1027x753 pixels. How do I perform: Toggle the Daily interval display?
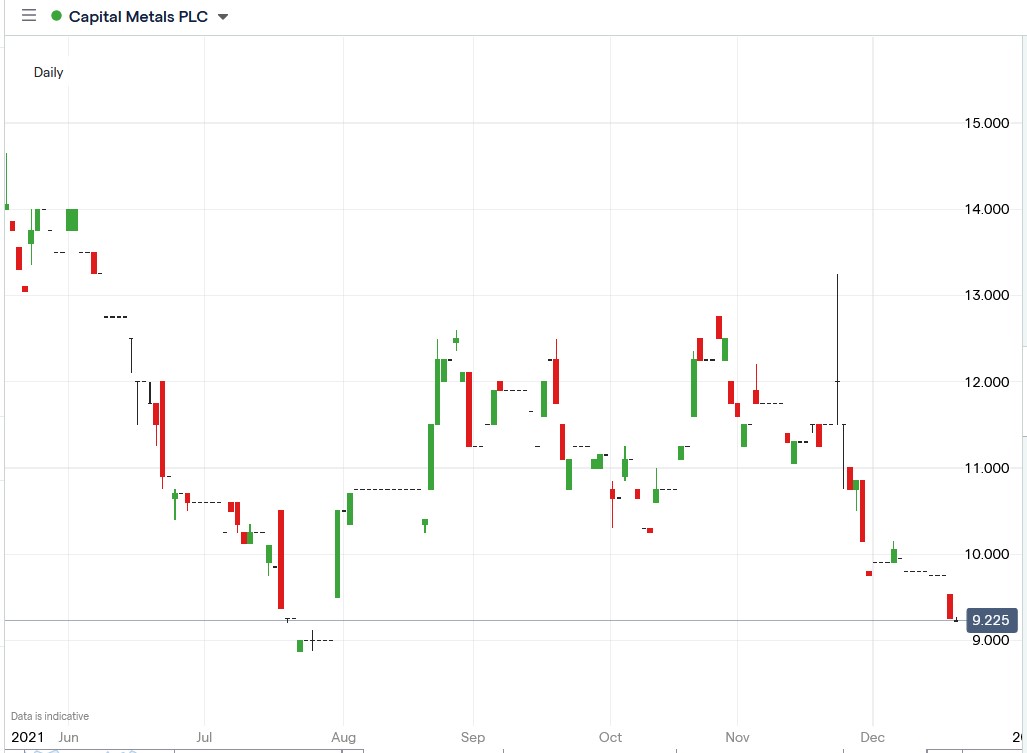tap(48, 72)
